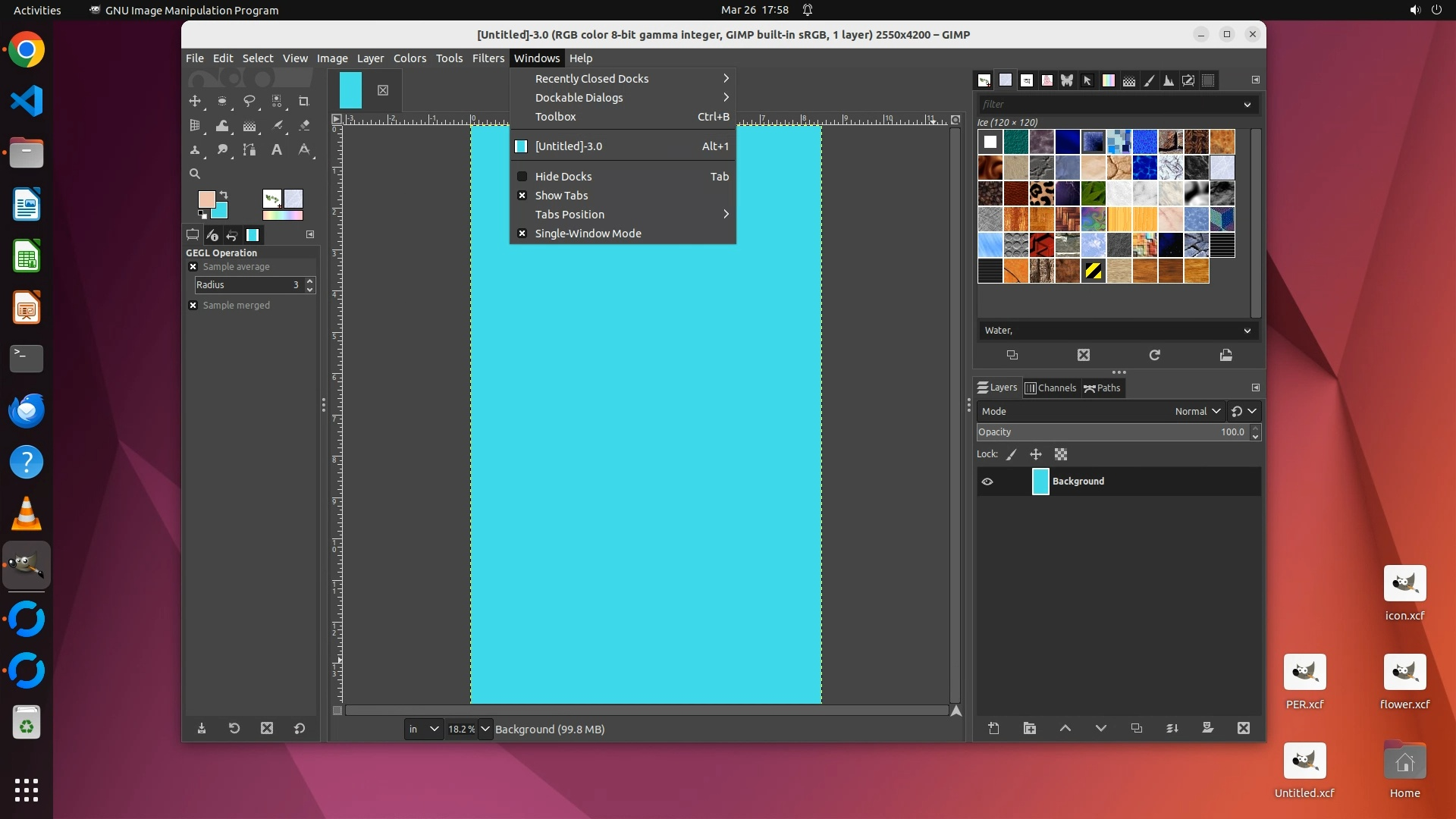The width and height of the screenshot is (1456, 819).
Task: Select the Move tool
Action: tap(195, 101)
